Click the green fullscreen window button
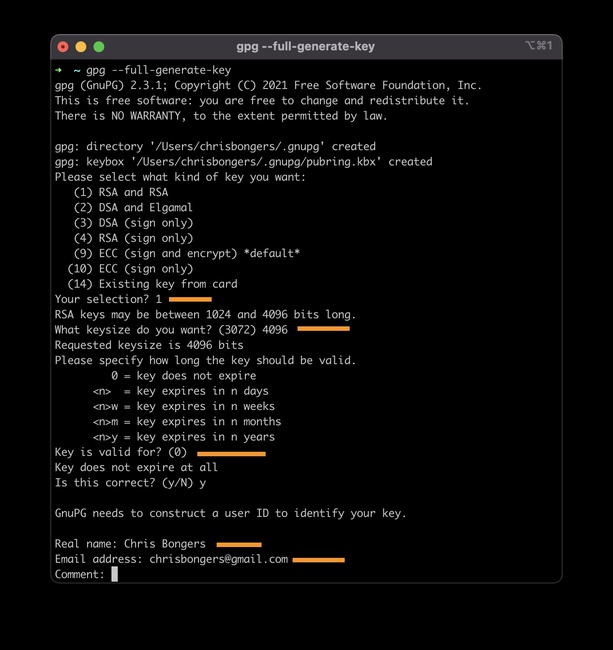Screen dimensions: 613x650 click(x=99, y=47)
